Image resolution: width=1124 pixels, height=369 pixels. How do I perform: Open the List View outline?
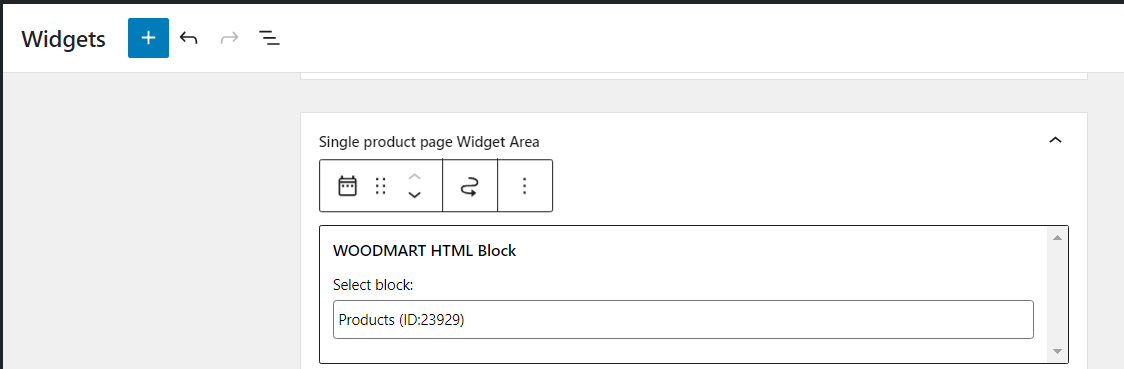pyautogui.click(x=270, y=38)
